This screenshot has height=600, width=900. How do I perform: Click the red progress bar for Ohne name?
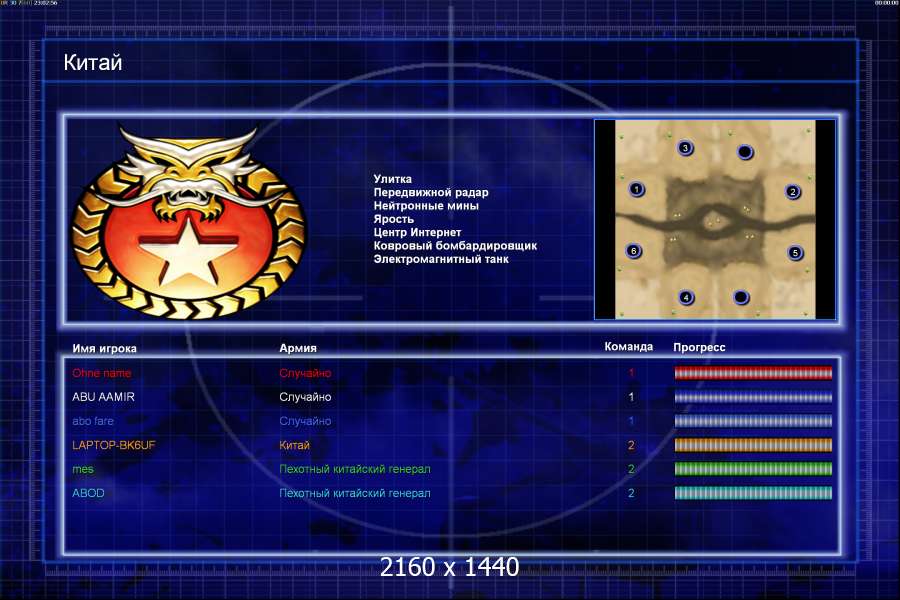coord(753,373)
